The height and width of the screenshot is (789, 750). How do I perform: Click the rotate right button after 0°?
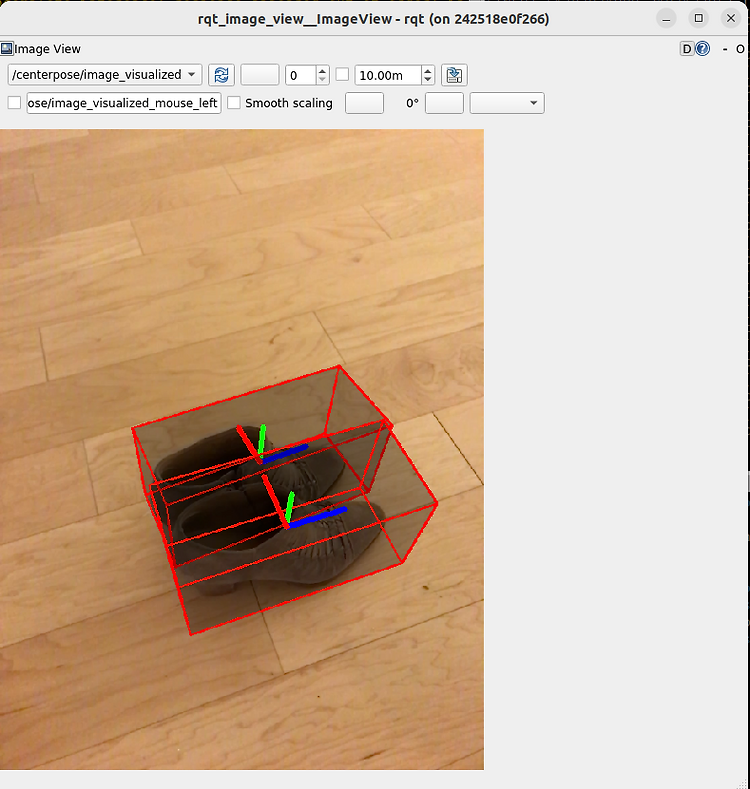point(444,103)
